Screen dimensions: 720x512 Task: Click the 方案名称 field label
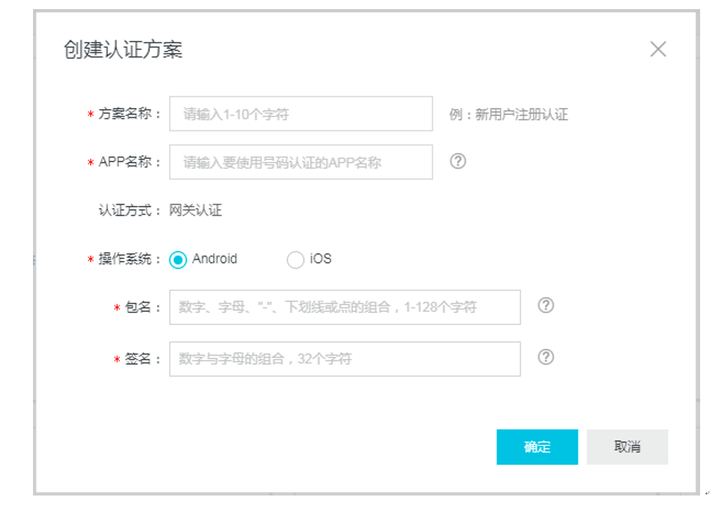(130, 114)
